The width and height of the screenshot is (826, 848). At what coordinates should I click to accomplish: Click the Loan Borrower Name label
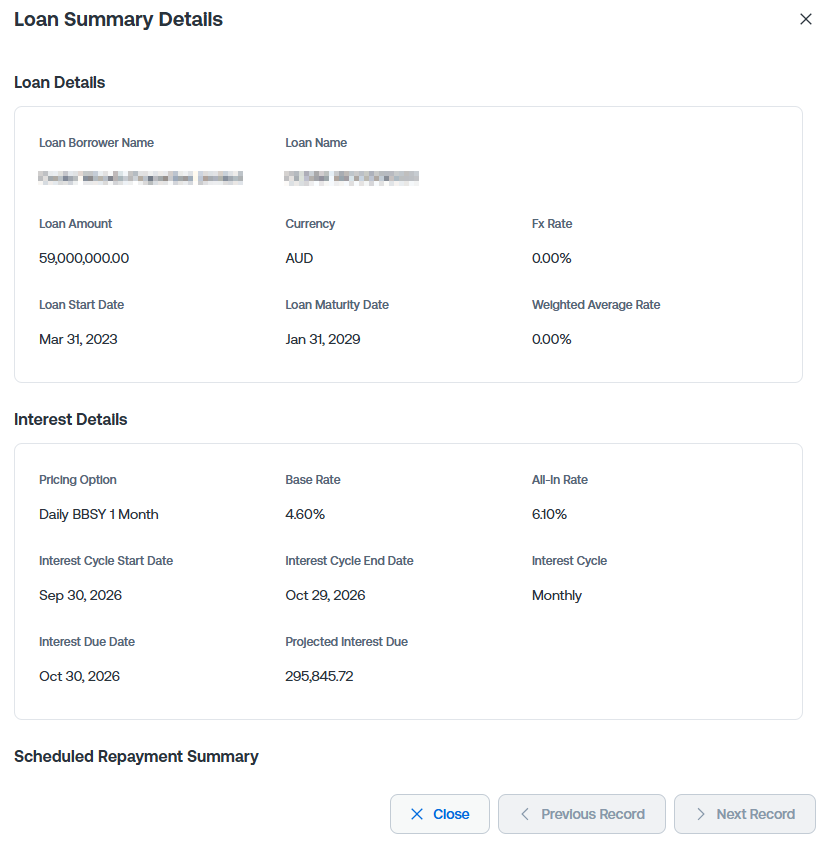(x=96, y=143)
